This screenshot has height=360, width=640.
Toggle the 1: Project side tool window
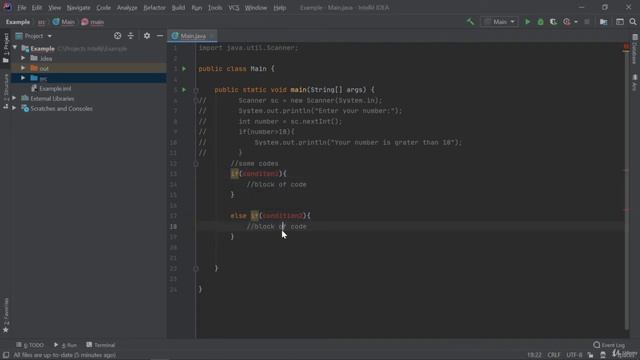(x=6, y=48)
